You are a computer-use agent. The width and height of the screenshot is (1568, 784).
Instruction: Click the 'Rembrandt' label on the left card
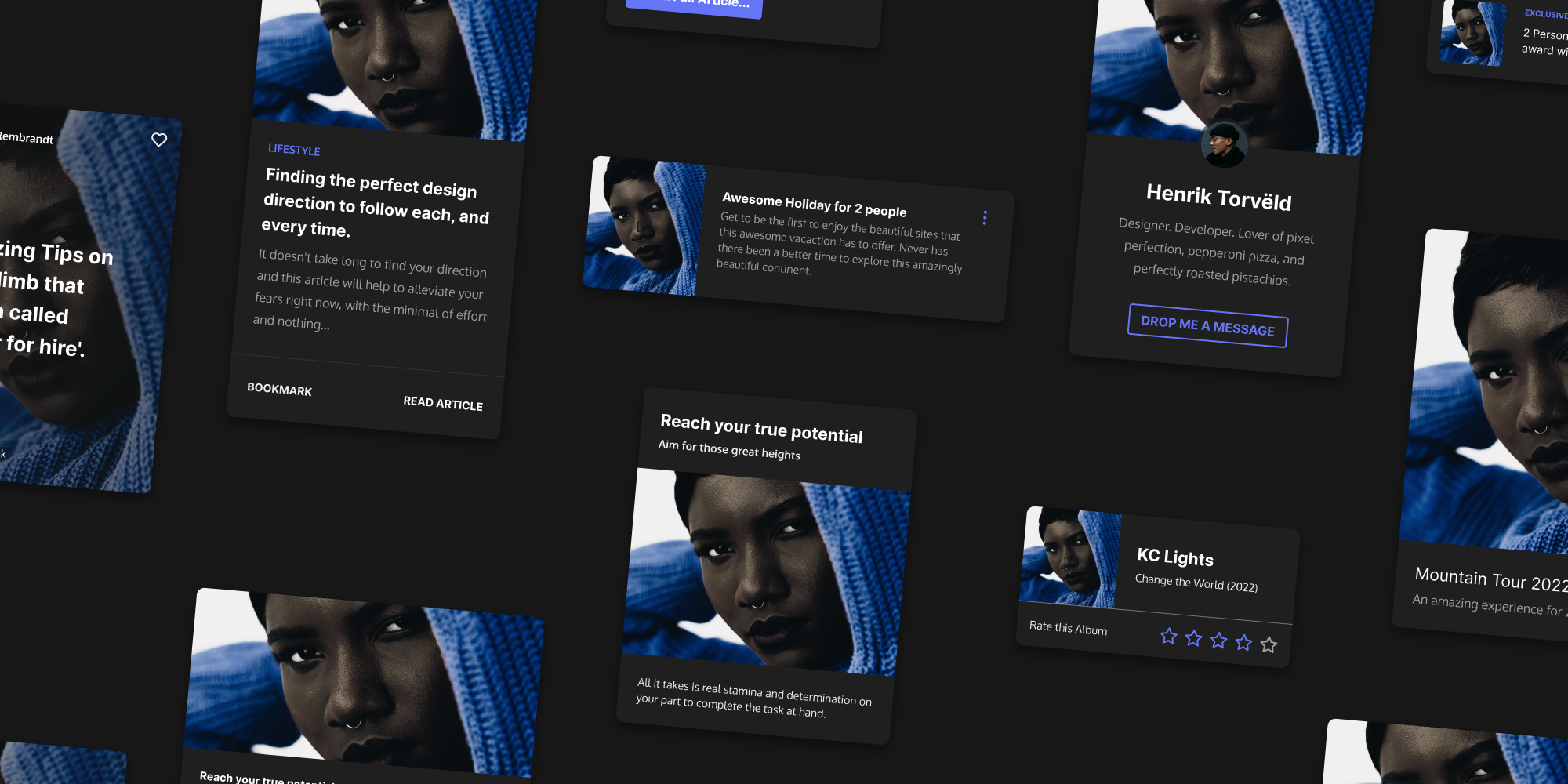(x=27, y=138)
